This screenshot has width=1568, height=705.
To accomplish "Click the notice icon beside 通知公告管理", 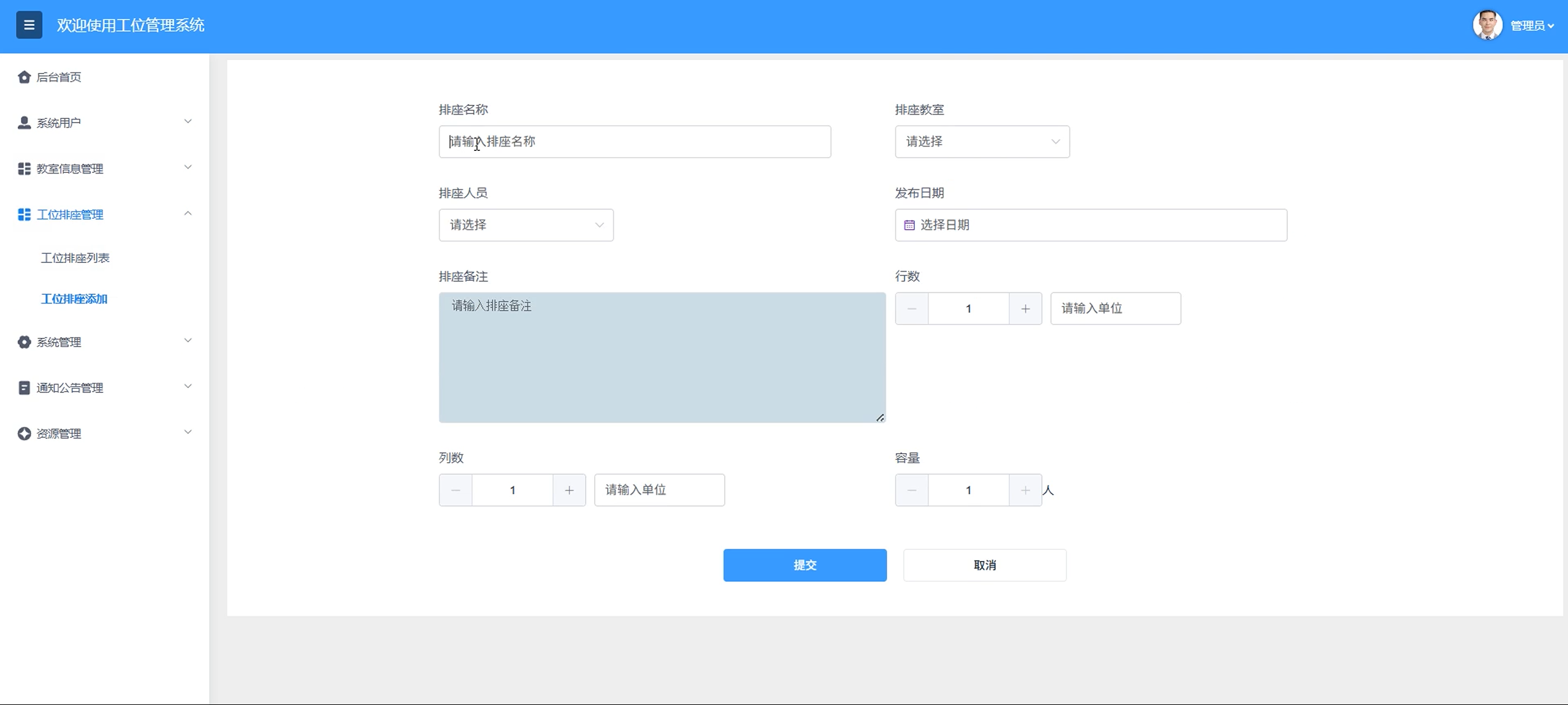I will coord(24,388).
